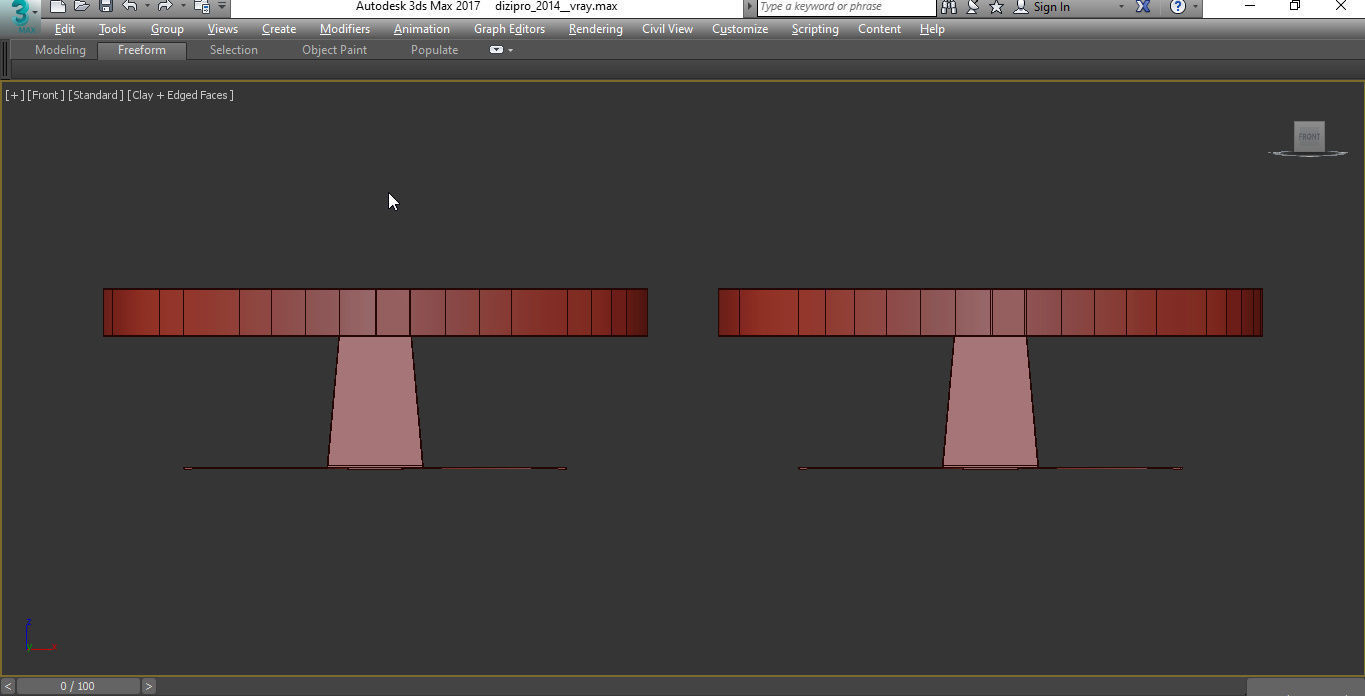Click the Project Folder icon in quick access toolbar

(202, 7)
